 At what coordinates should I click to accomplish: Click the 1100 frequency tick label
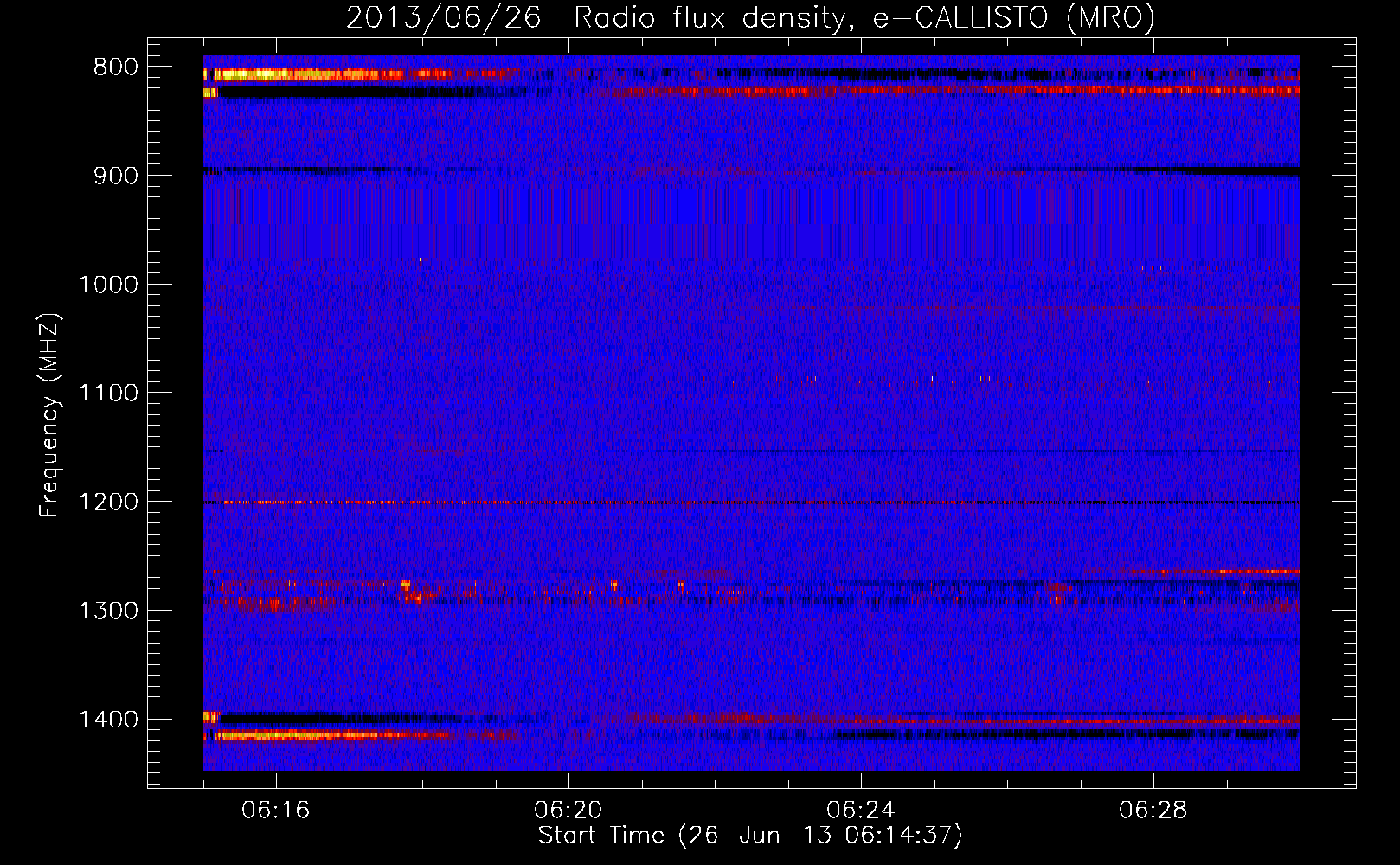[x=108, y=394]
